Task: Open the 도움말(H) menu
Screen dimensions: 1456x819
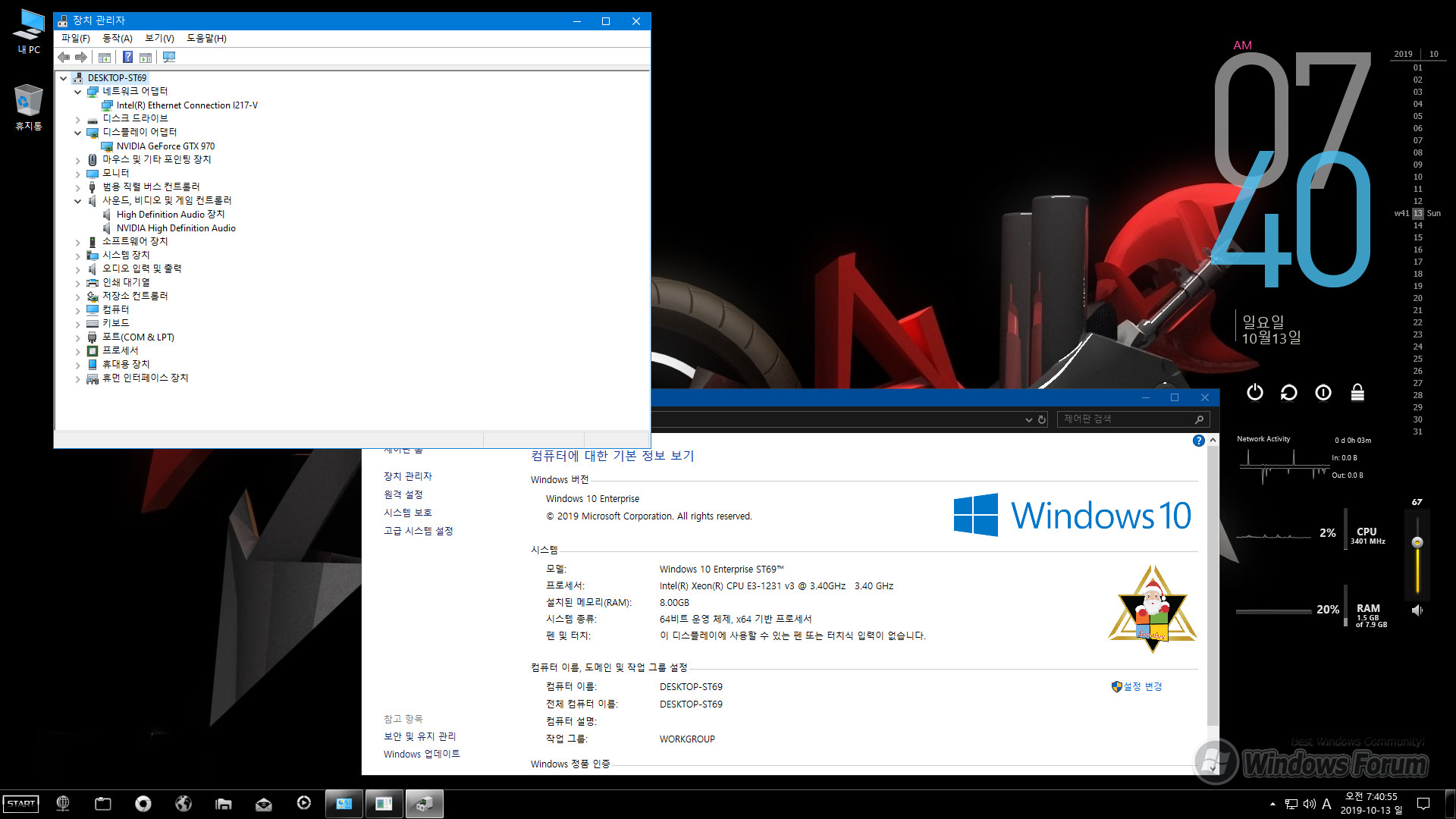Action: click(206, 38)
